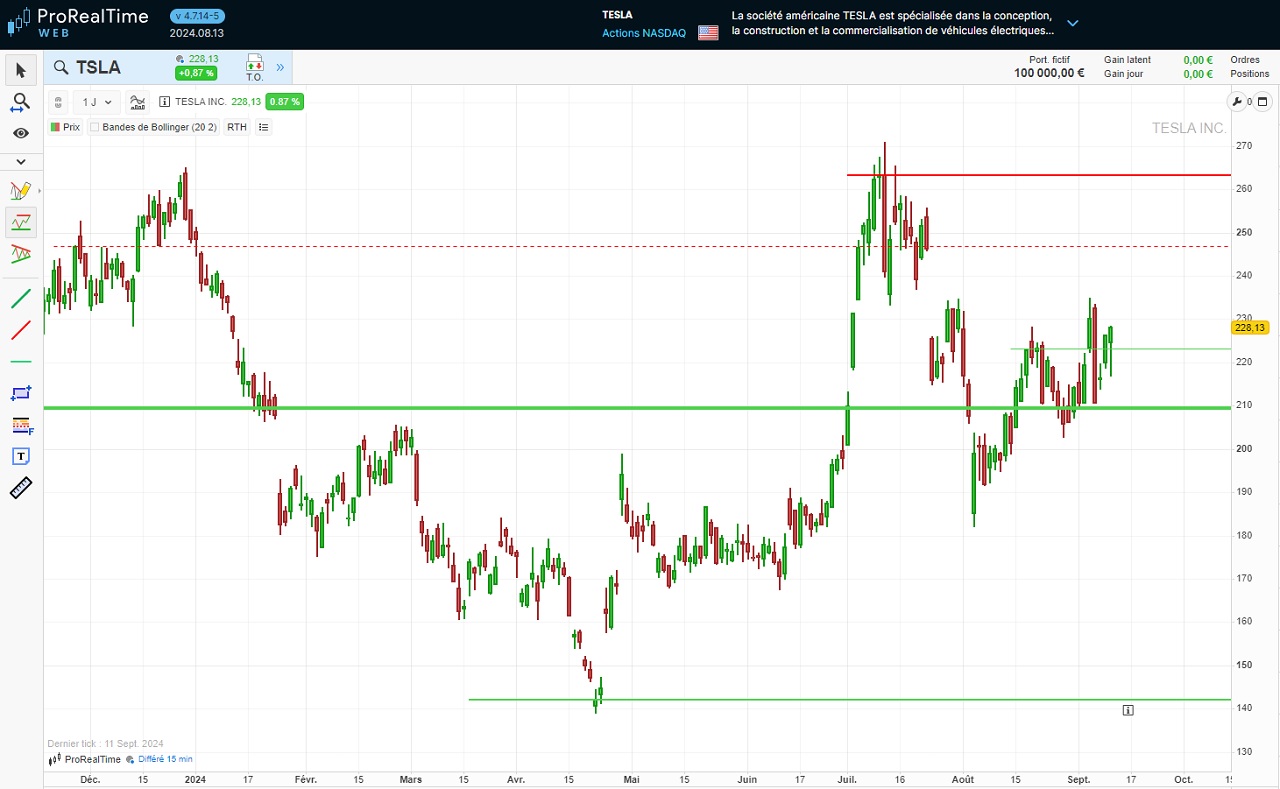
Task: Click the Ordres link
Action: point(1245,60)
